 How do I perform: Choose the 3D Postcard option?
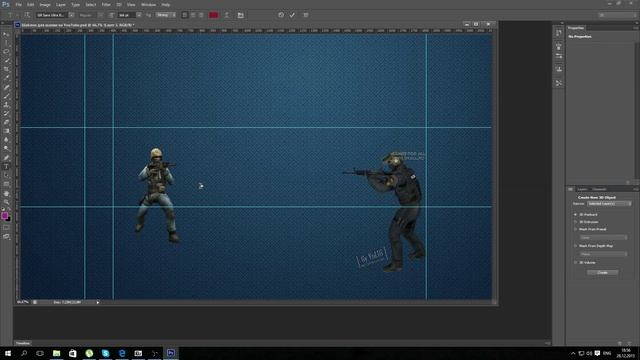pos(586,215)
